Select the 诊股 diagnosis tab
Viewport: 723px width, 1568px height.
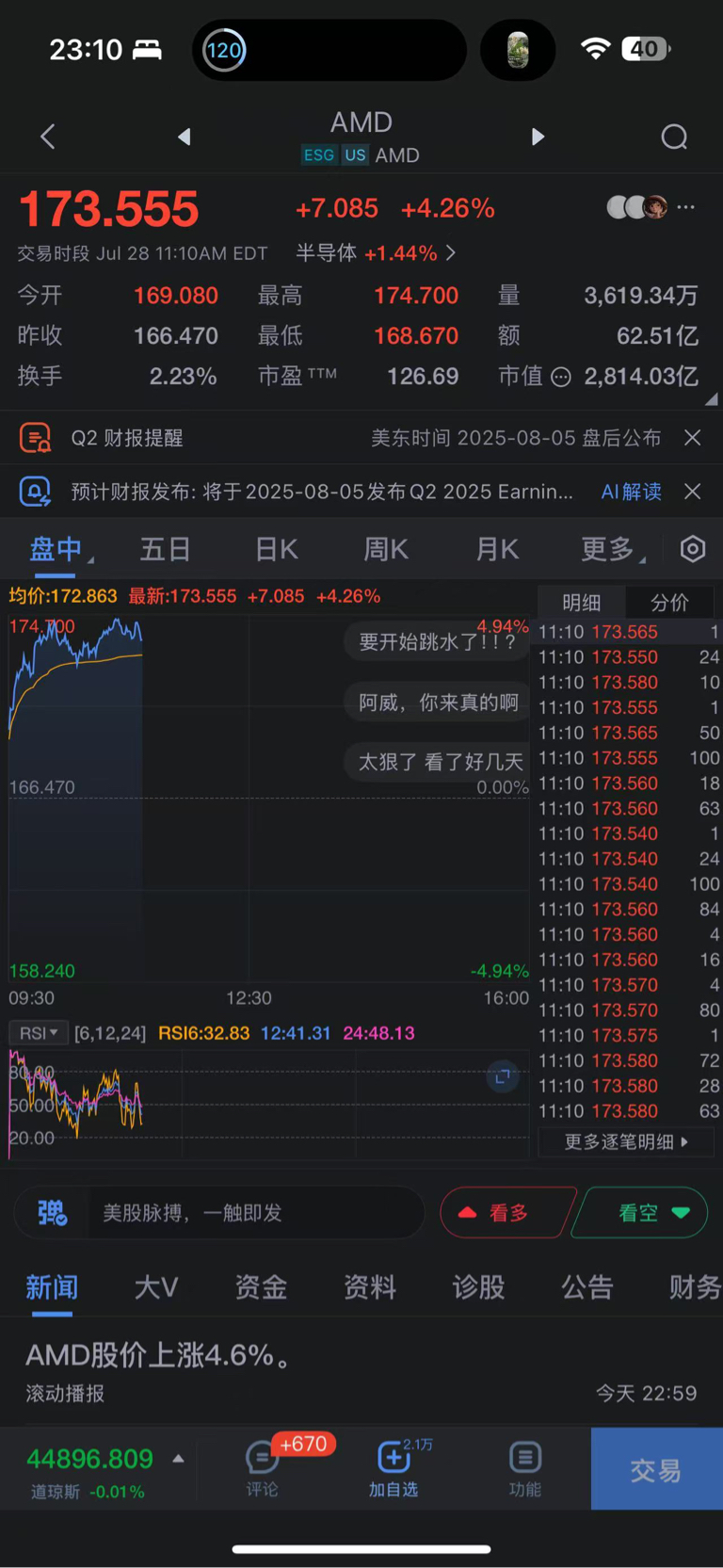pyautogui.click(x=478, y=1287)
